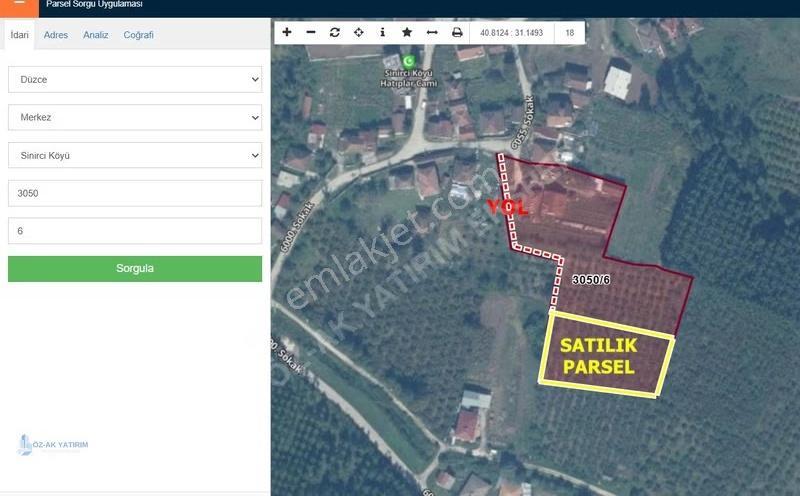
Task: Refresh the map with the reload icon
Action: click(x=335, y=32)
